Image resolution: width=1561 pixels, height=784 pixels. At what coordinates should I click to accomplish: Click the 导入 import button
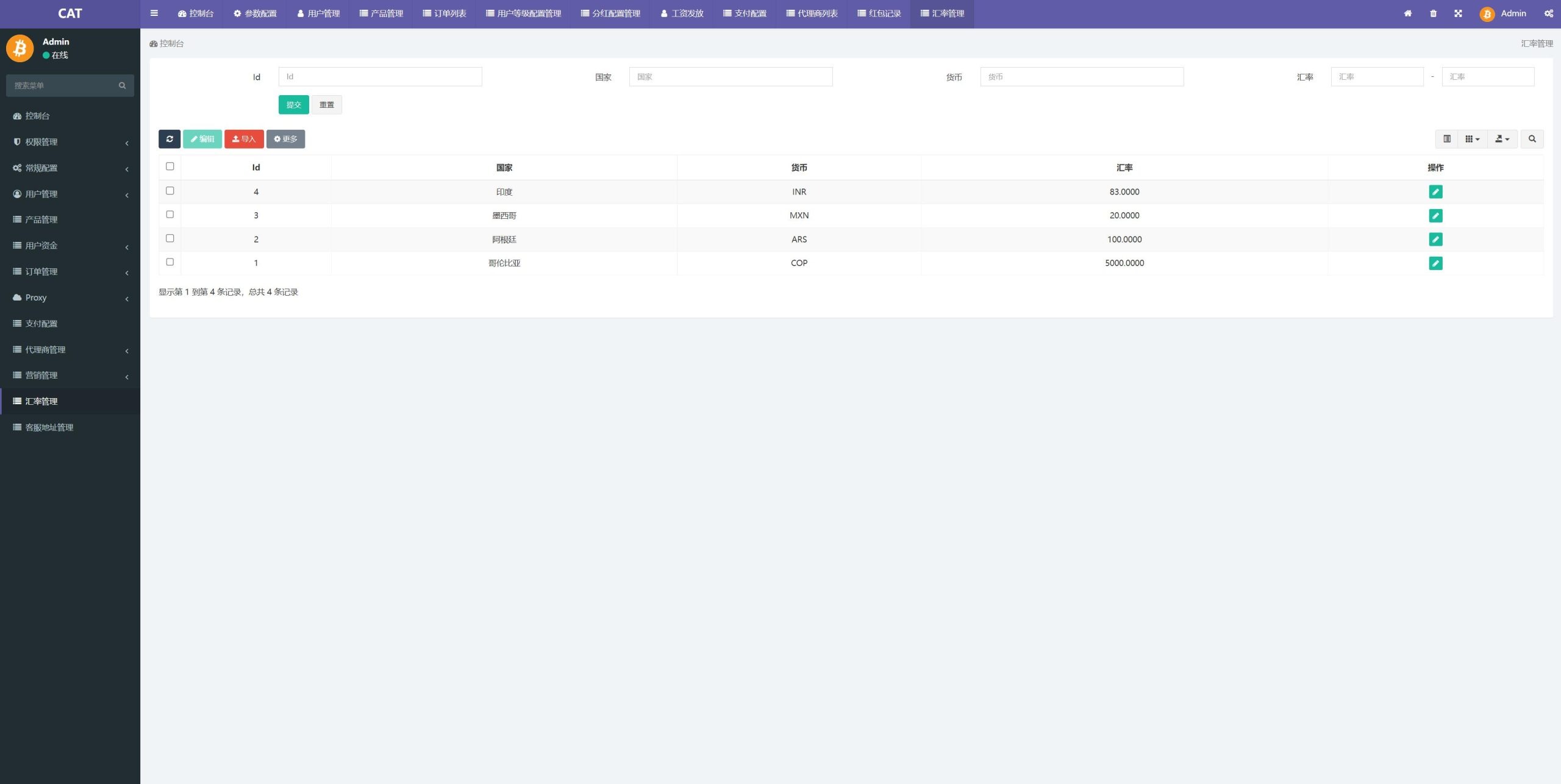pos(244,139)
